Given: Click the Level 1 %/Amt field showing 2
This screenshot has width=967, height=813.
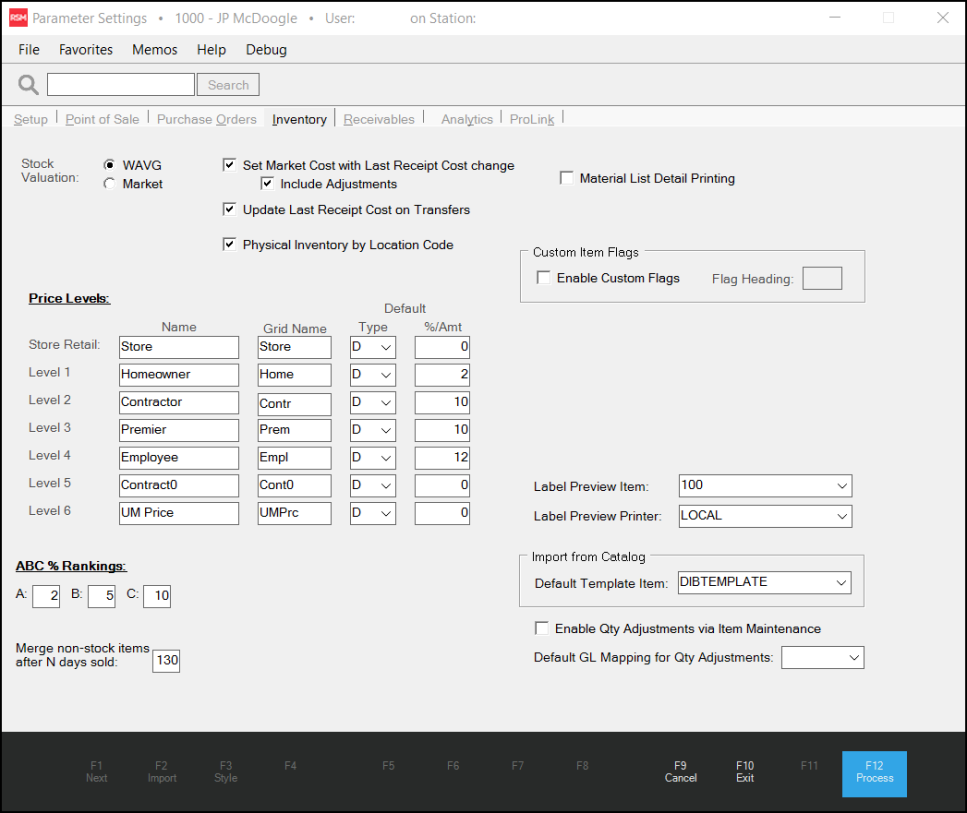Looking at the screenshot, I should point(442,375).
